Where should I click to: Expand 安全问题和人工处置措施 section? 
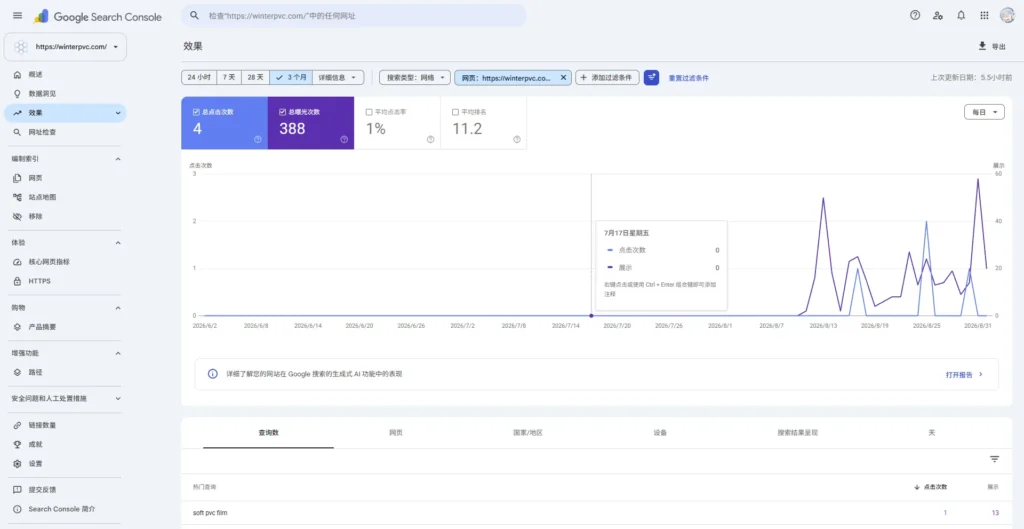click(118, 398)
